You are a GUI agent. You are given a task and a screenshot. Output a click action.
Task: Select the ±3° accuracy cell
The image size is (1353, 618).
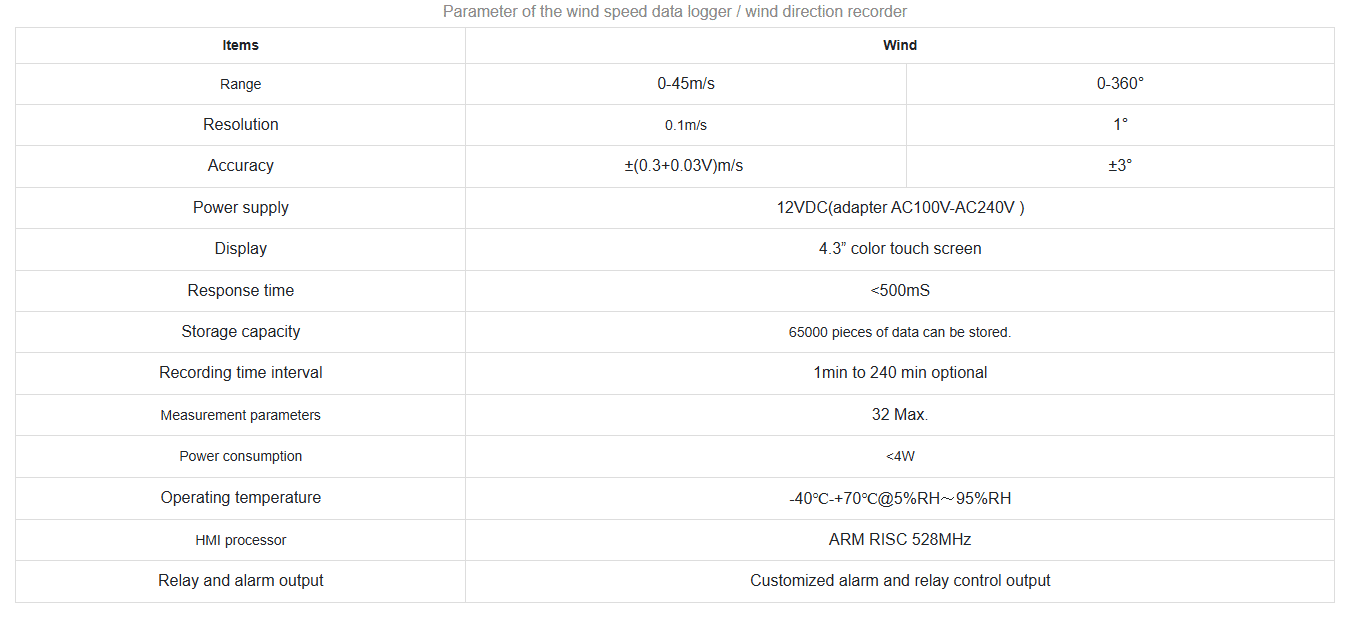pos(1120,166)
